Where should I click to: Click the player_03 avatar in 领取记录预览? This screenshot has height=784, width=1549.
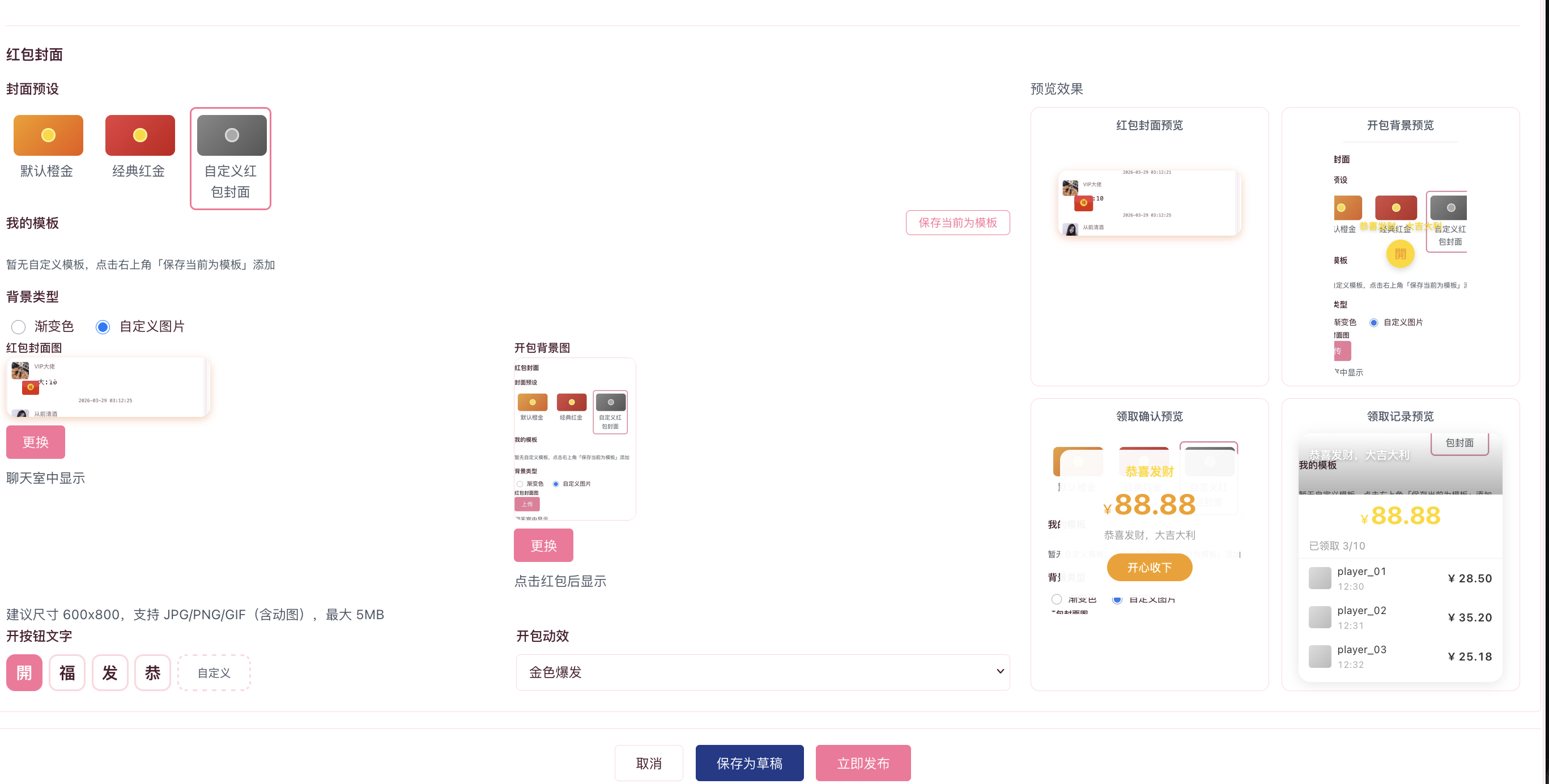coord(1320,656)
